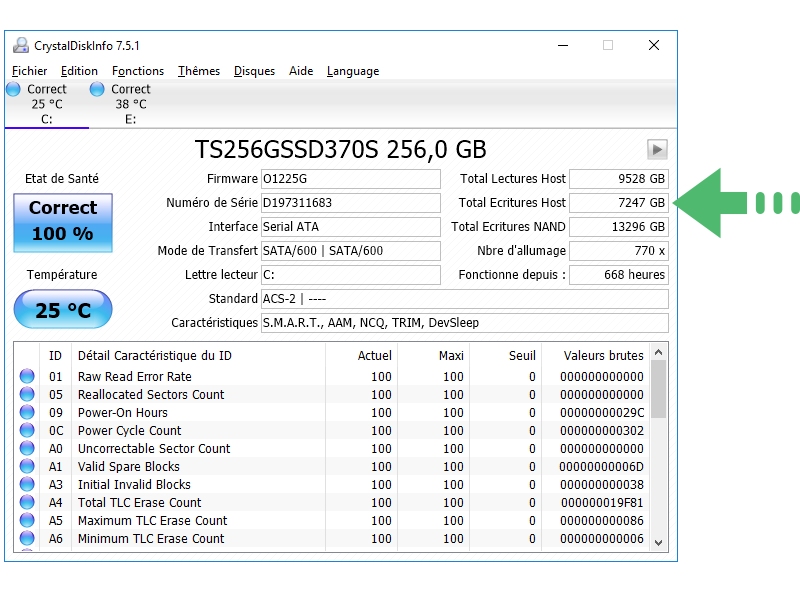This screenshot has height=600, width=800.
Task: Close the CrystalDiskInfo window
Action: tap(654, 45)
